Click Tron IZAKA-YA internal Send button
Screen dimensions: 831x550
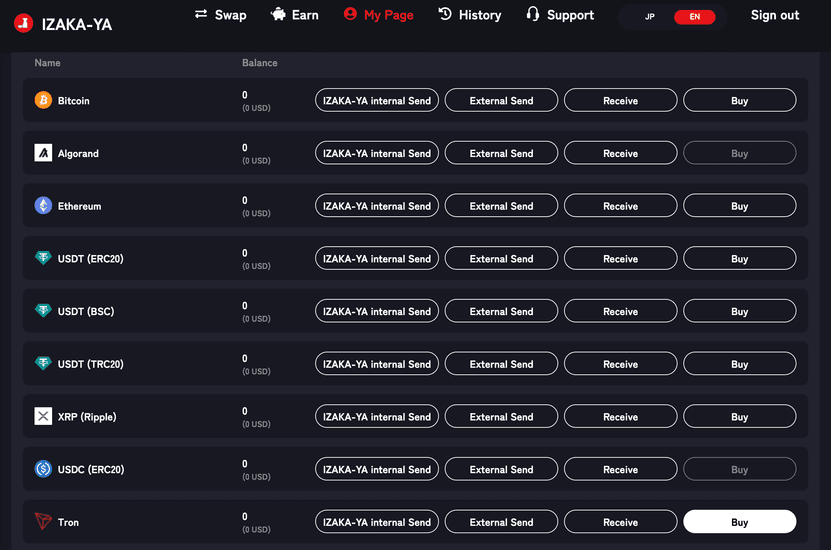(377, 522)
